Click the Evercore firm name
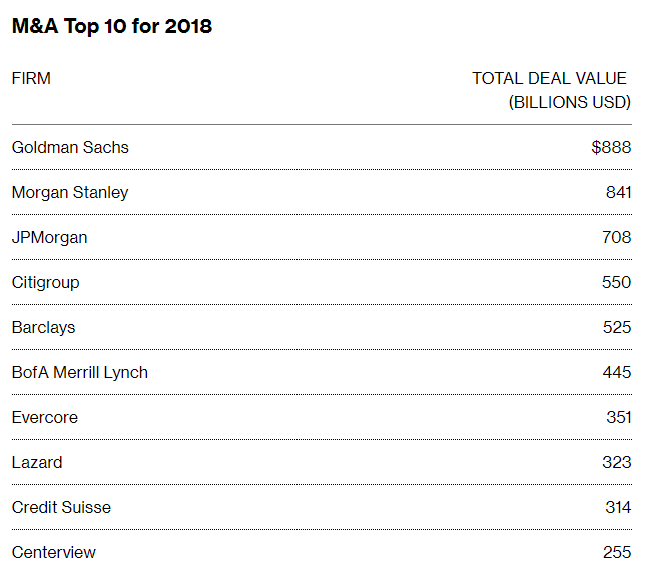The height and width of the screenshot is (586, 646). click(44, 417)
